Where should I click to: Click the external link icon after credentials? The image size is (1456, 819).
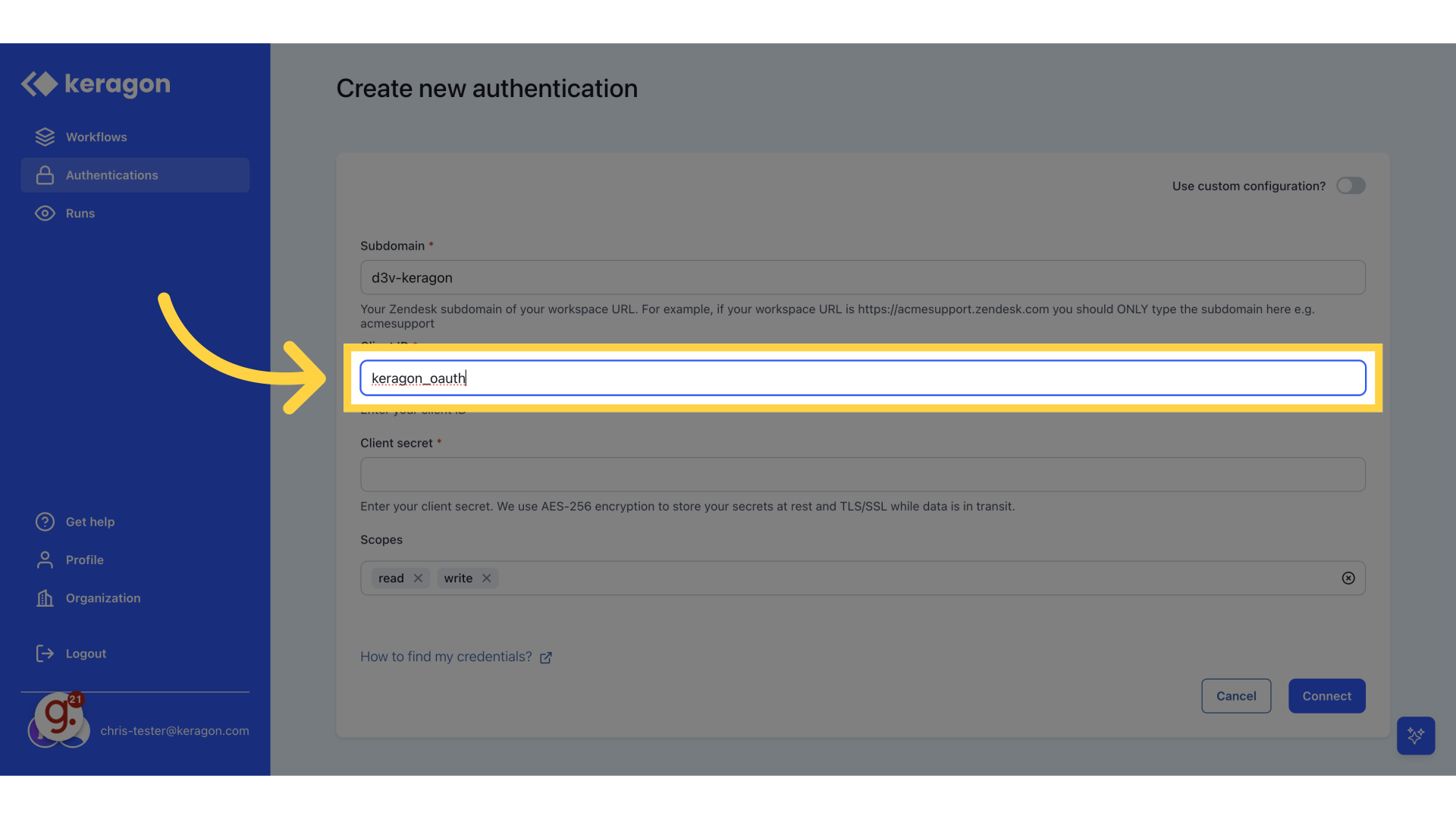pyautogui.click(x=546, y=657)
